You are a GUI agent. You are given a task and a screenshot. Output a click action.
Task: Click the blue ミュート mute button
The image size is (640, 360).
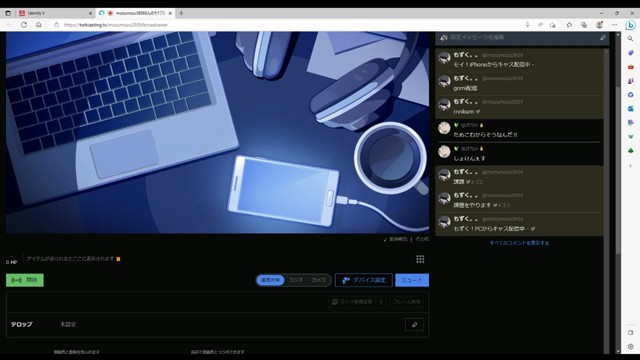(x=412, y=280)
